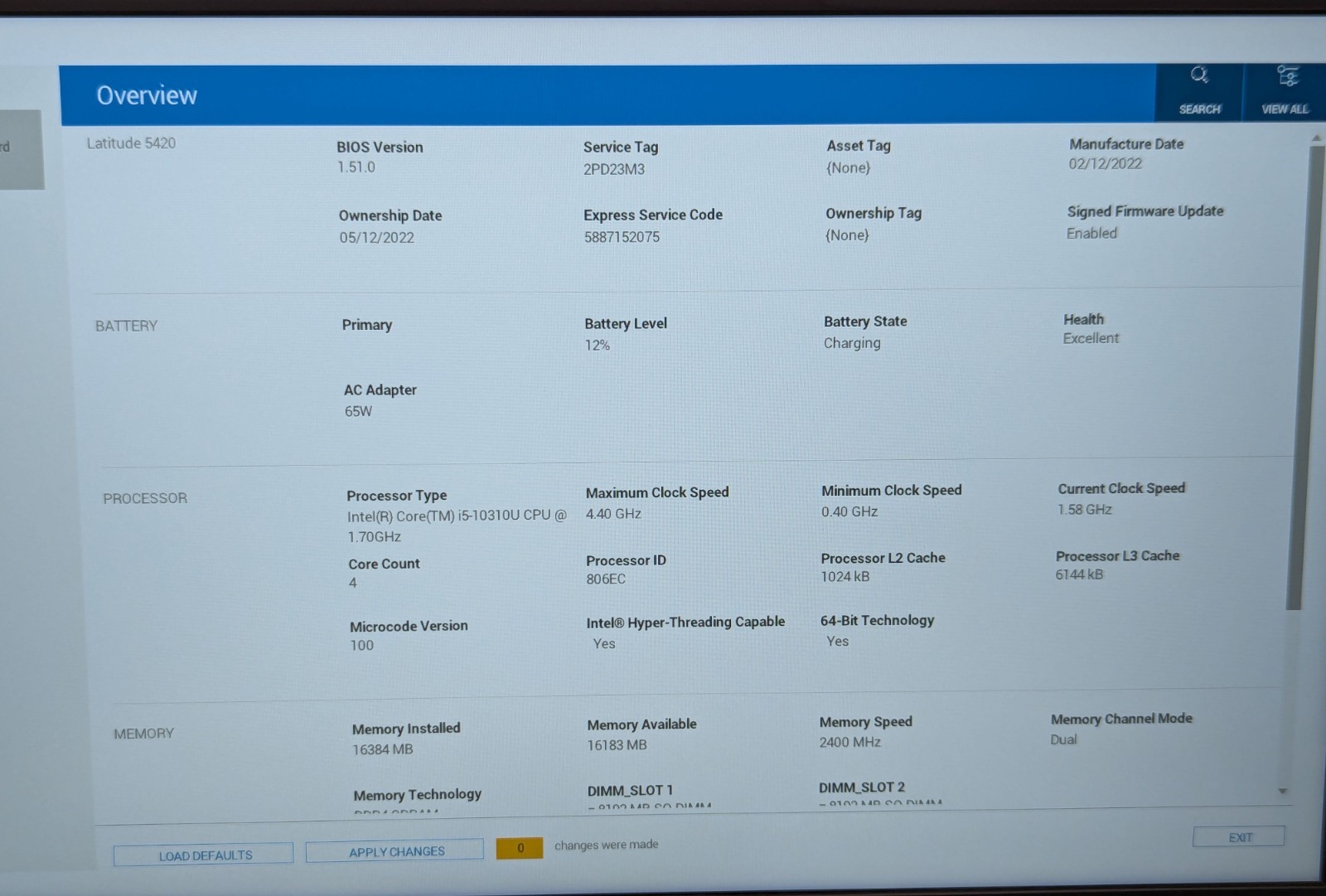Screen dimensions: 1326x896
Task: Click the Health Excellent value
Action: pyautogui.click(x=1091, y=338)
